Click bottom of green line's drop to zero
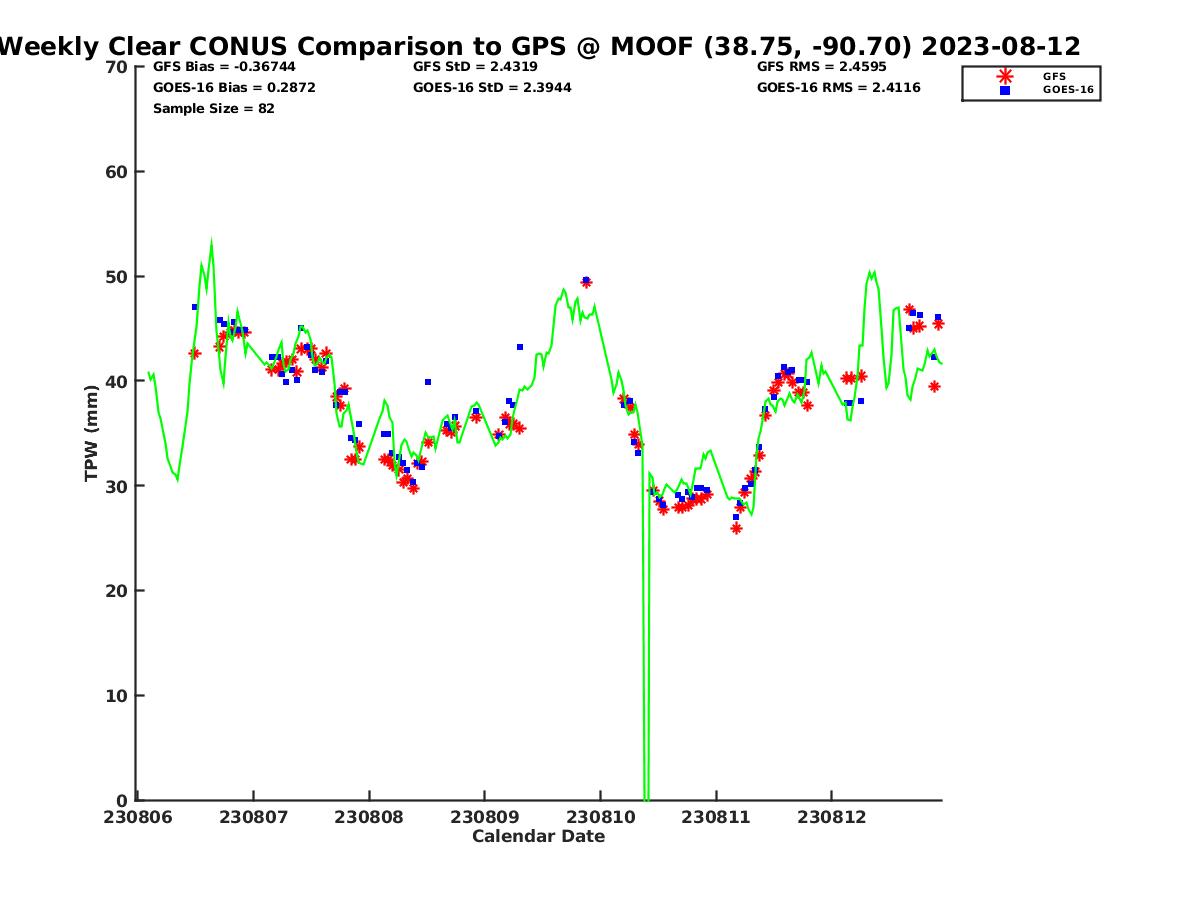This screenshot has width=1200, height=900. point(646,798)
